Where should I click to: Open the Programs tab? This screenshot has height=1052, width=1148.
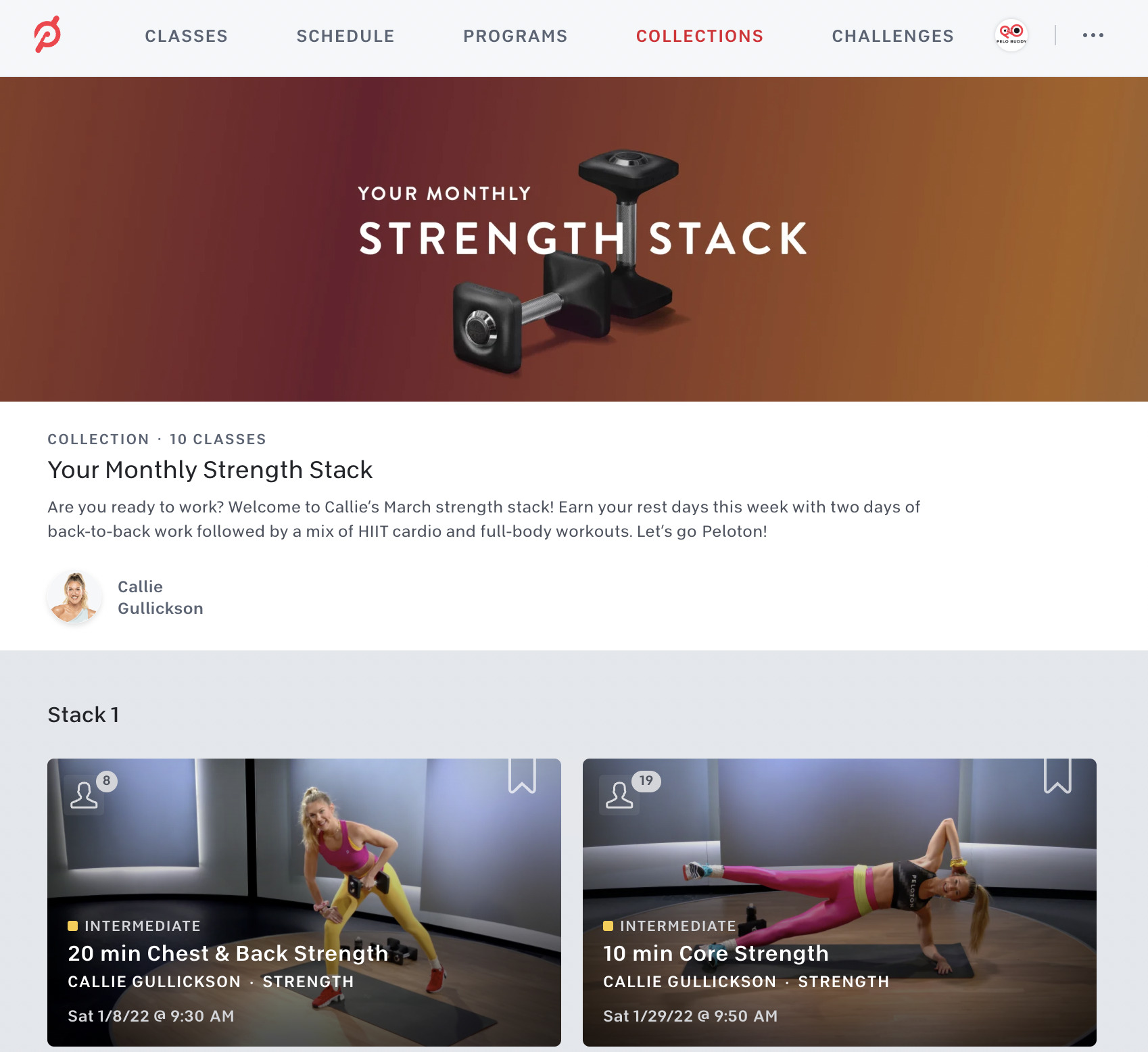tap(515, 36)
